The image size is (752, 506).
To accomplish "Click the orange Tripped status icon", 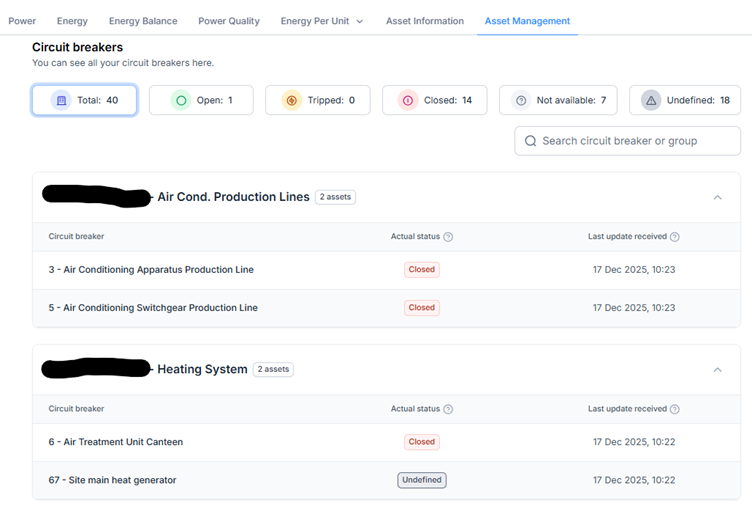I will [291, 100].
